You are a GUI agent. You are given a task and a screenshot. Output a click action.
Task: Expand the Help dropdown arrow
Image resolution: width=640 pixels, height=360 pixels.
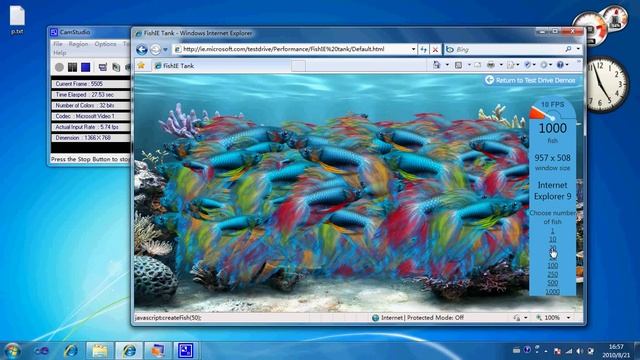(568, 65)
